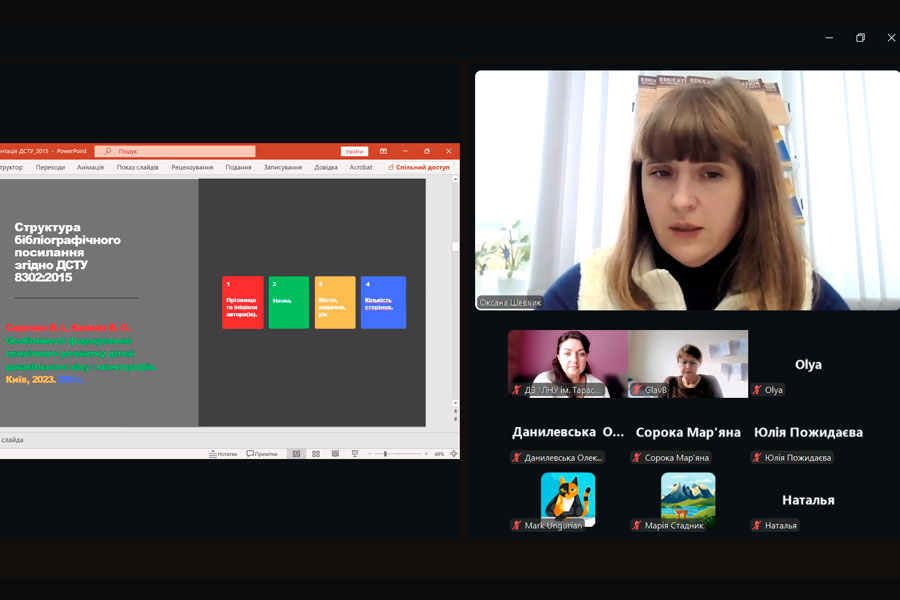Click the red author text on slide
Screen dimensions: 900x600
(68, 328)
